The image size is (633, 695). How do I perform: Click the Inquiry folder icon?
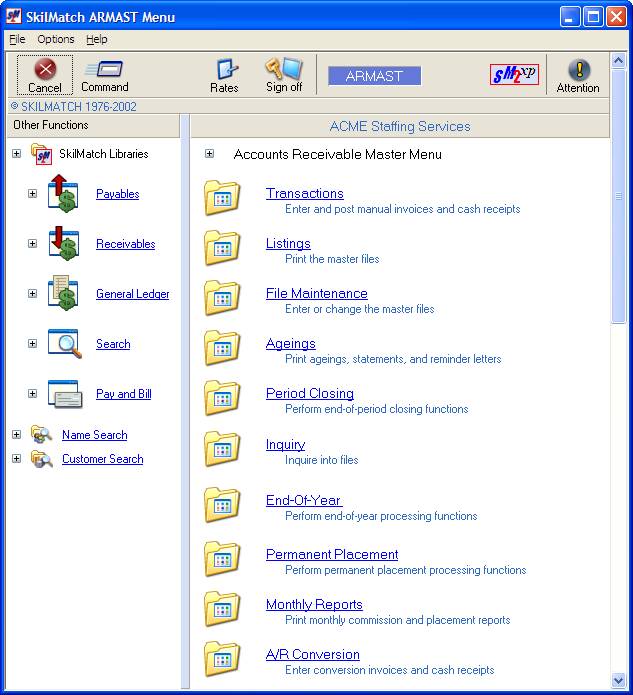pos(222,449)
